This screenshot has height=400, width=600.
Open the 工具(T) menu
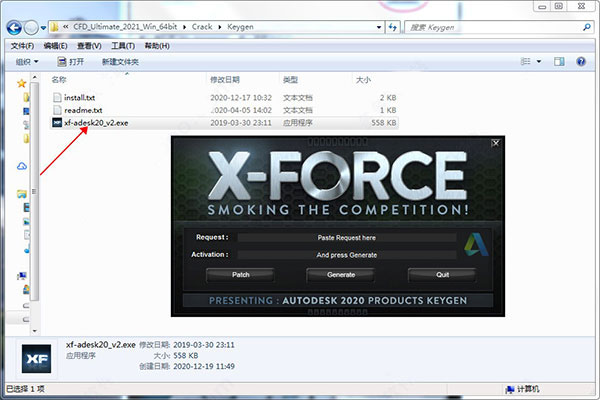coord(122,46)
